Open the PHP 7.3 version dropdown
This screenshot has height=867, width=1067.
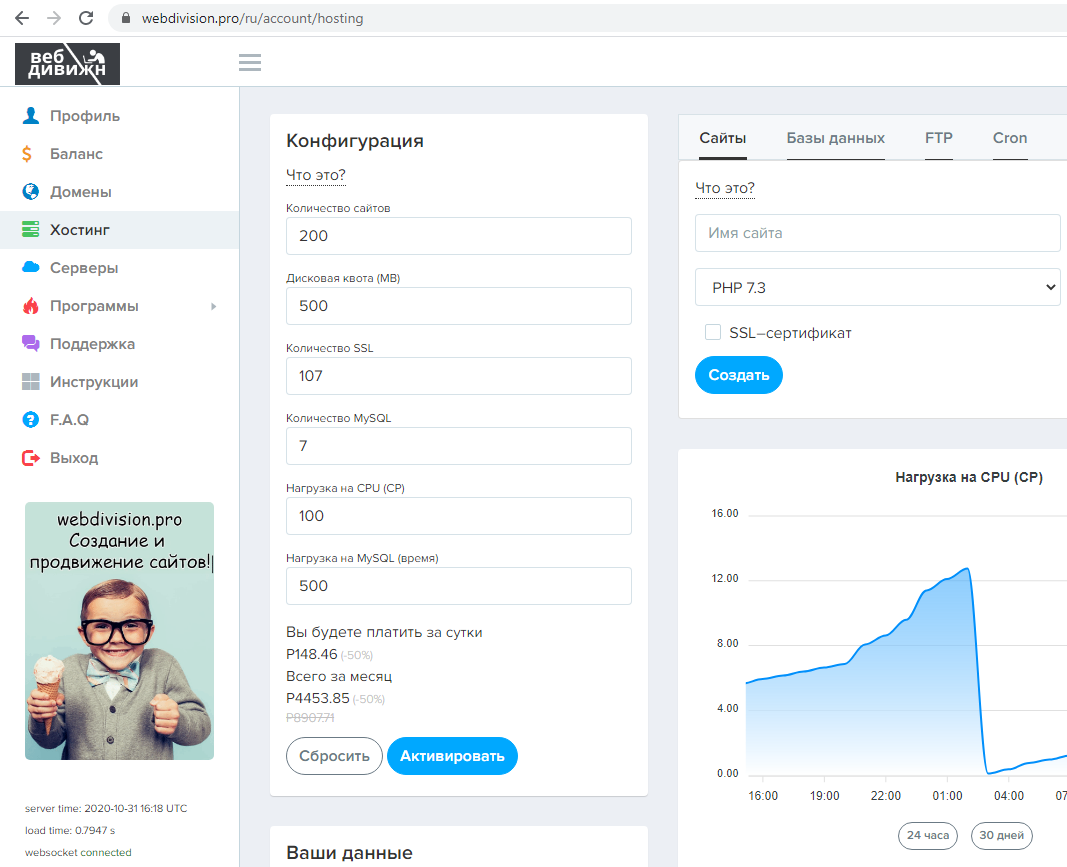pos(877,287)
